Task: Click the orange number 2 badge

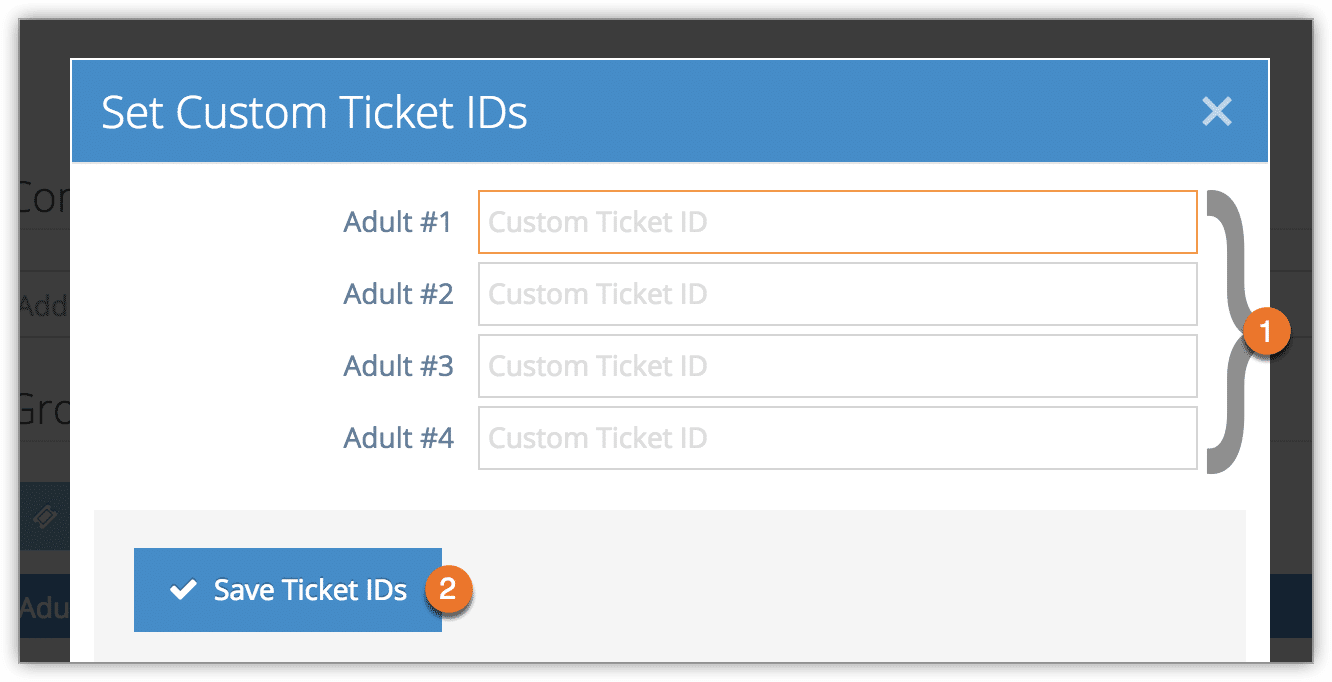Action: click(447, 589)
